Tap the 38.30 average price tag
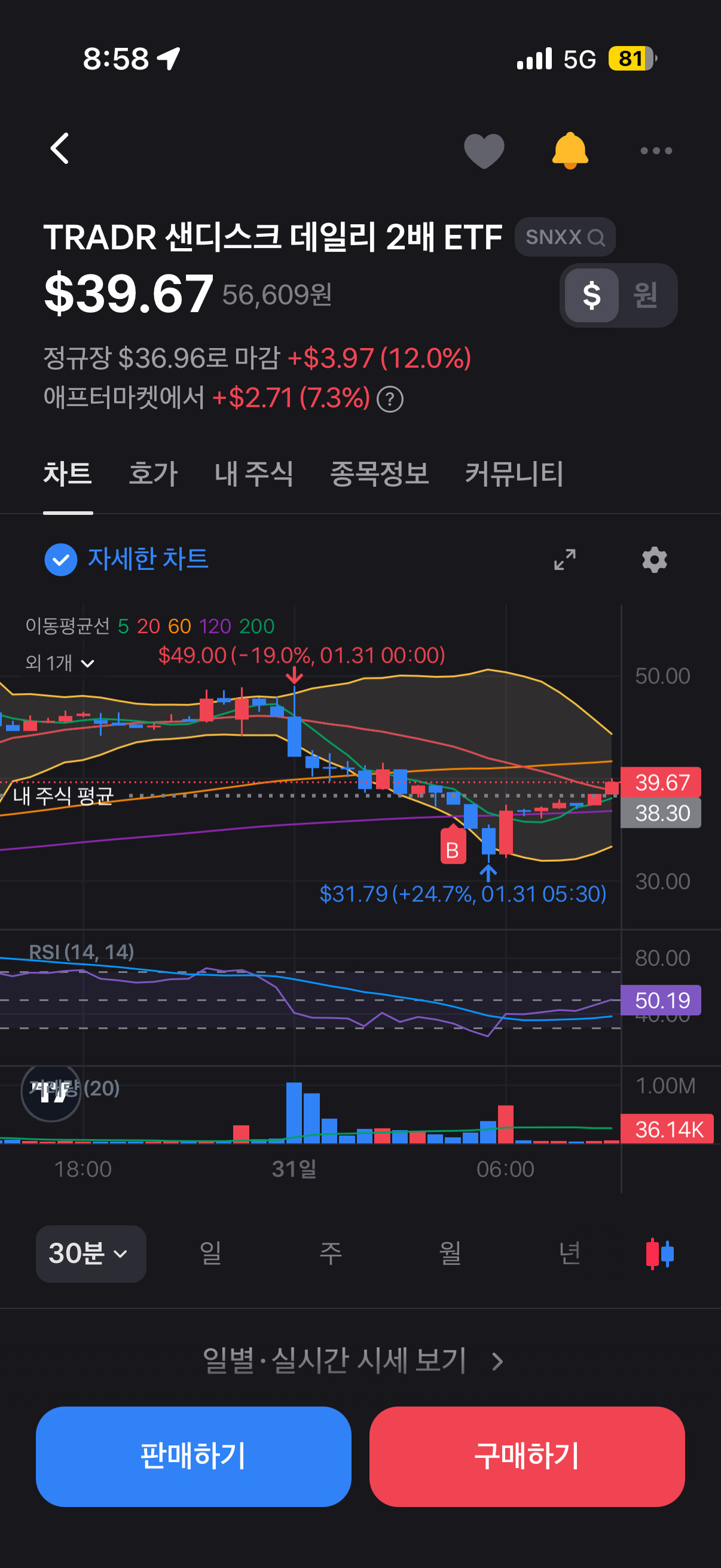This screenshot has width=721, height=1568. coord(661,813)
